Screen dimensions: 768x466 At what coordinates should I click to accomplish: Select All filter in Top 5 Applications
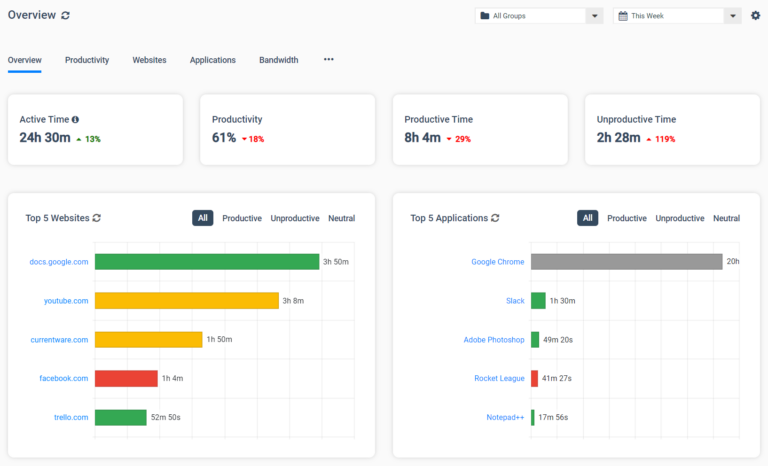[587, 218]
